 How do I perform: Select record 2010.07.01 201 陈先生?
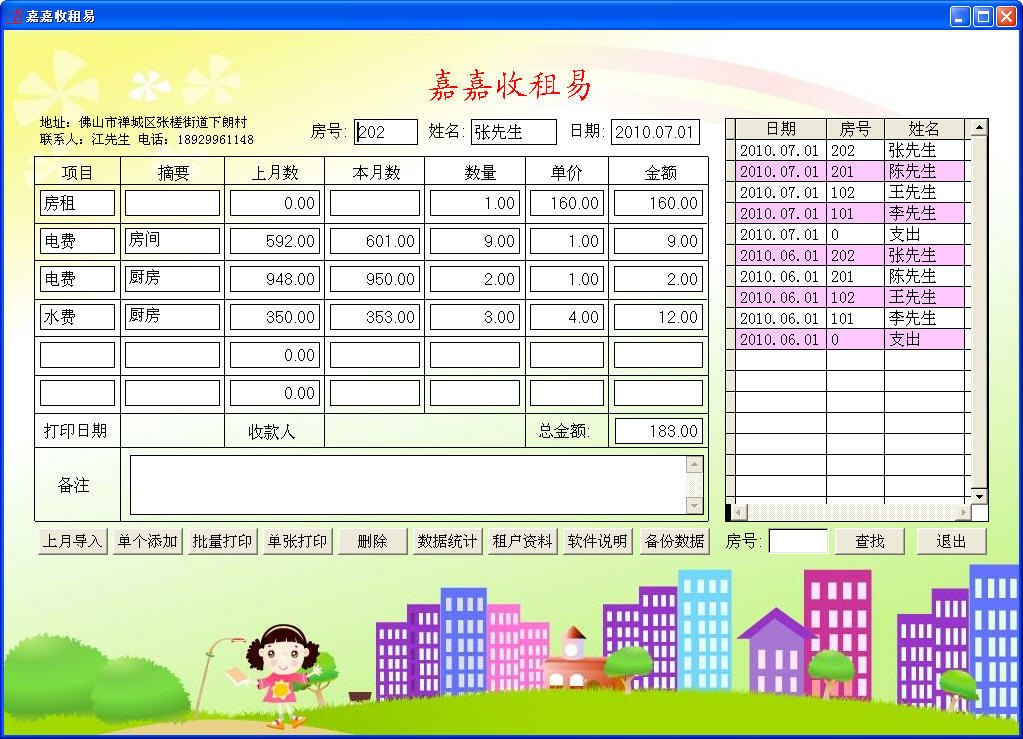(x=850, y=172)
